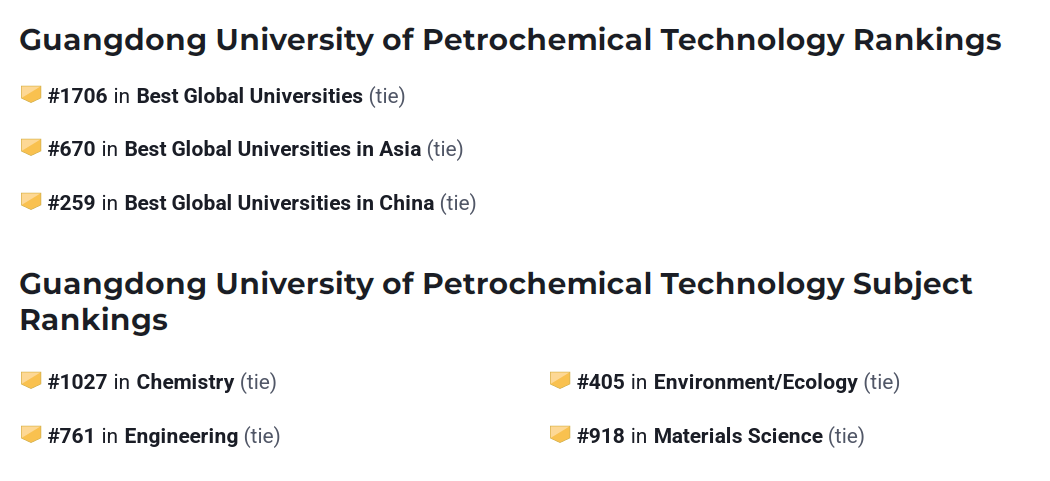The height and width of the screenshot is (481, 1050).
Task: Click the (tie) label after Materials Science
Action: (846, 436)
